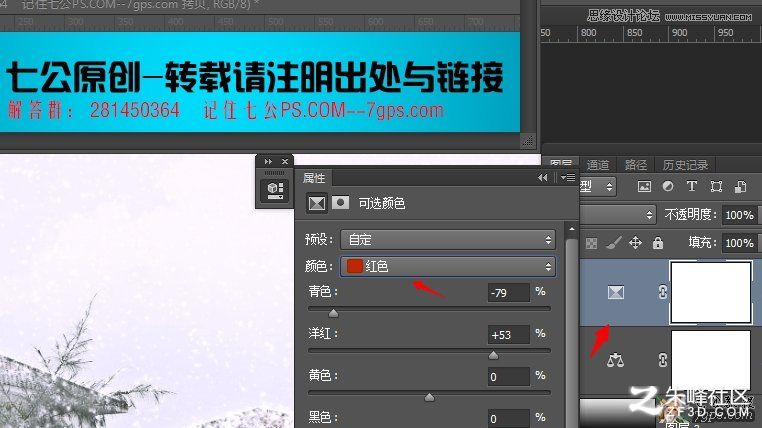Filter layers by type T icon

(692, 187)
